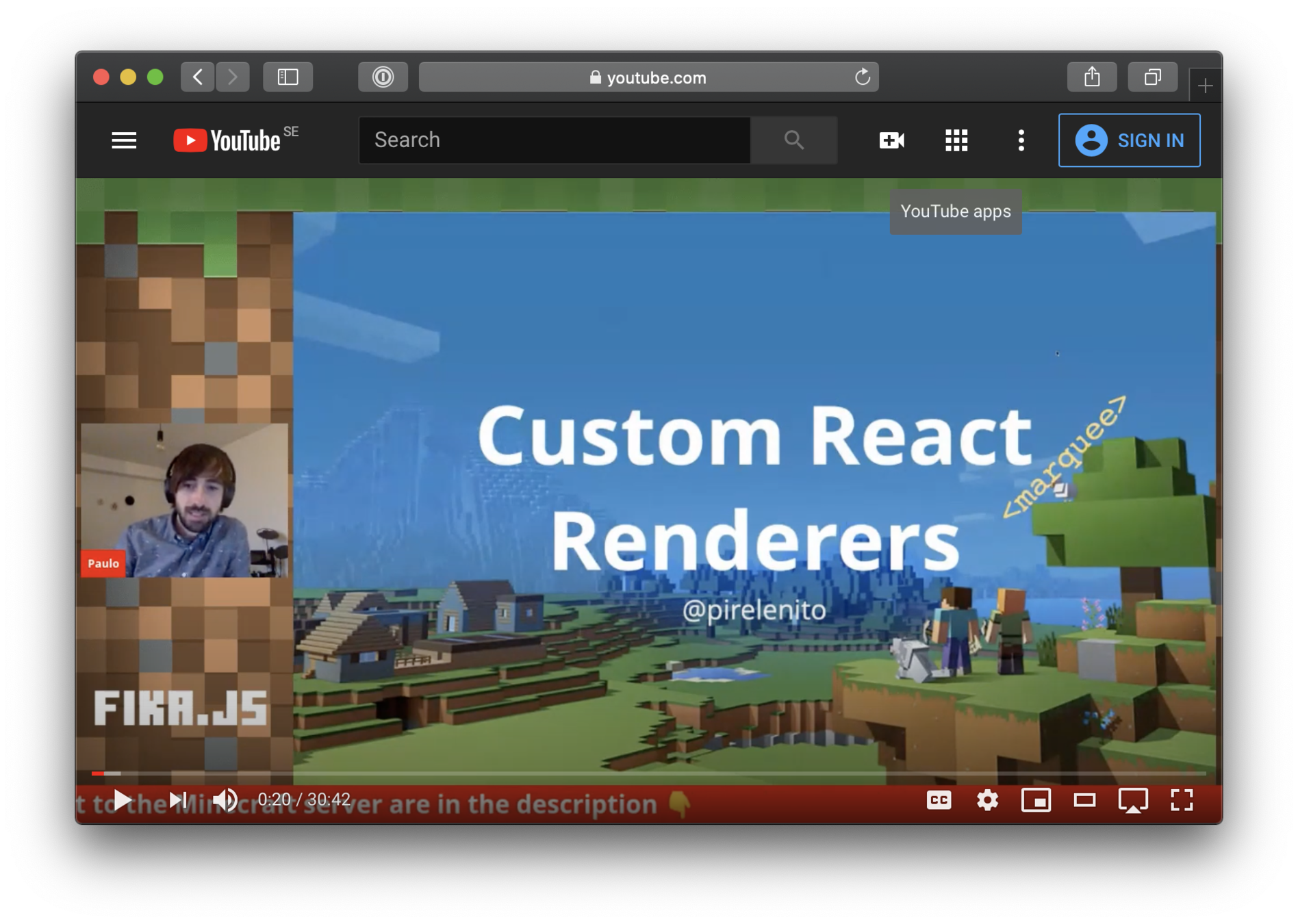Click the SIGN IN button
The image size is (1298, 924).
(1130, 140)
